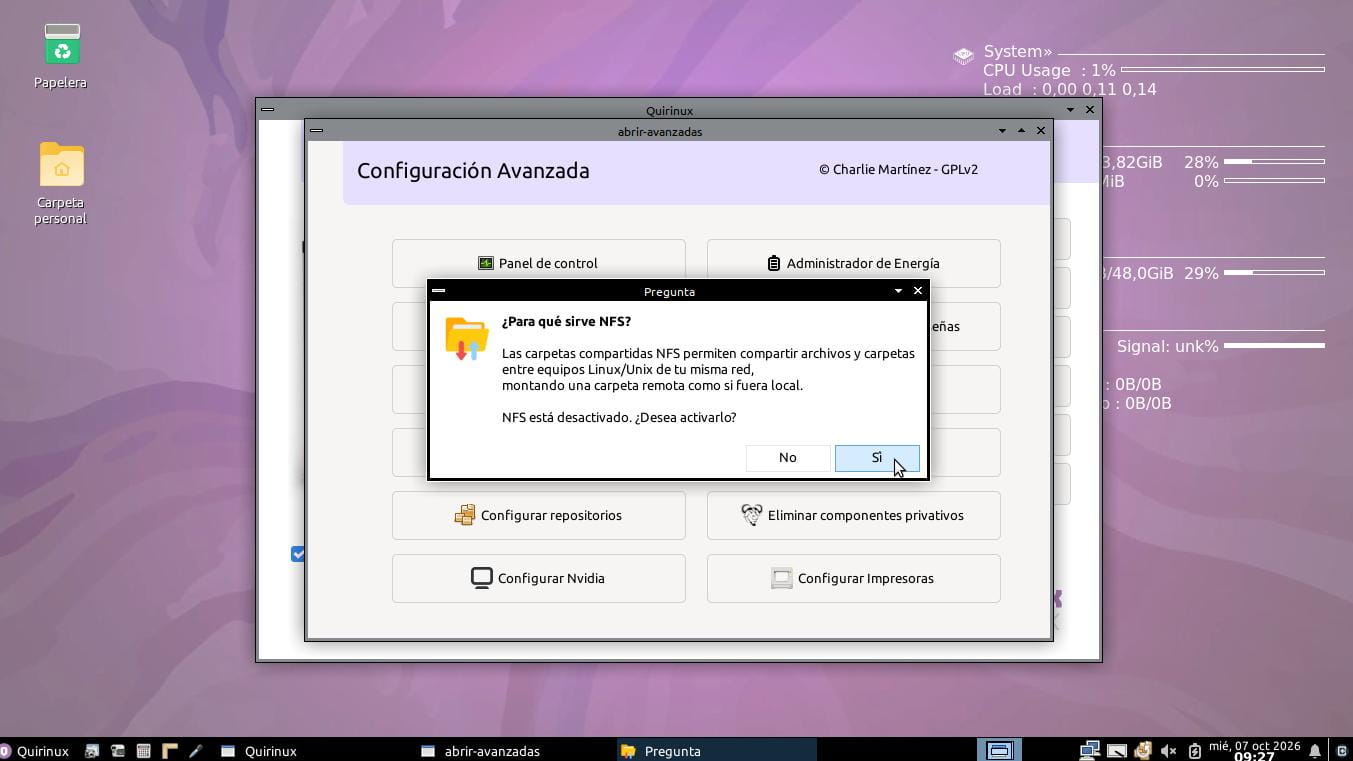Open Administrador de Energía
This screenshot has width=1353, height=761.
[853, 263]
